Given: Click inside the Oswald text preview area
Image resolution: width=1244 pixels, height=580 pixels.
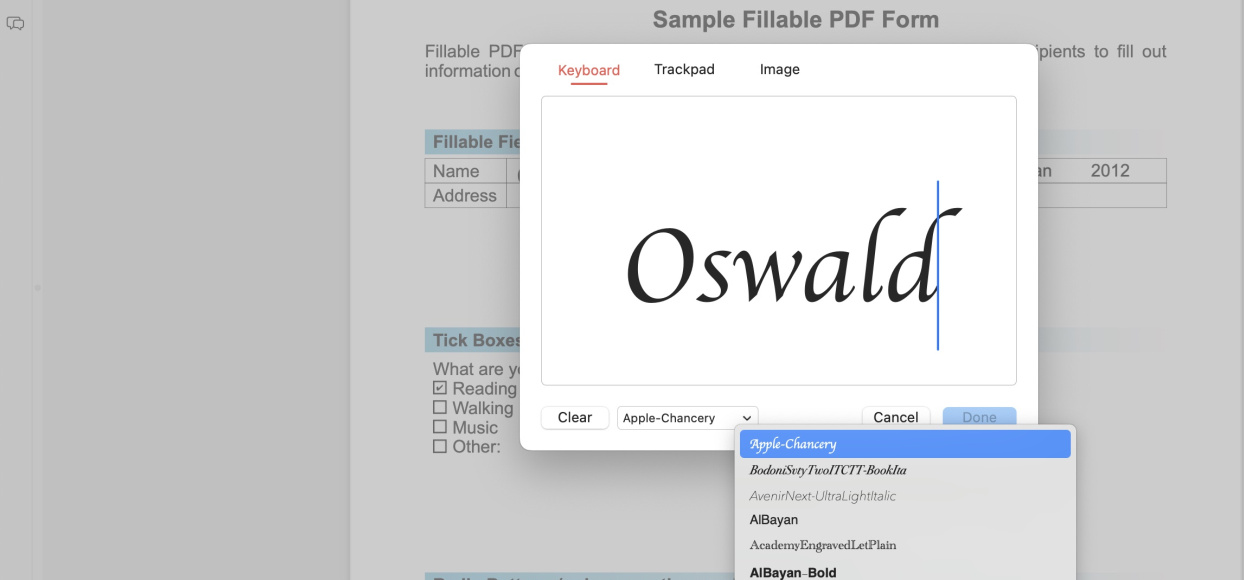Looking at the screenshot, I should pyautogui.click(x=778, y=240).
